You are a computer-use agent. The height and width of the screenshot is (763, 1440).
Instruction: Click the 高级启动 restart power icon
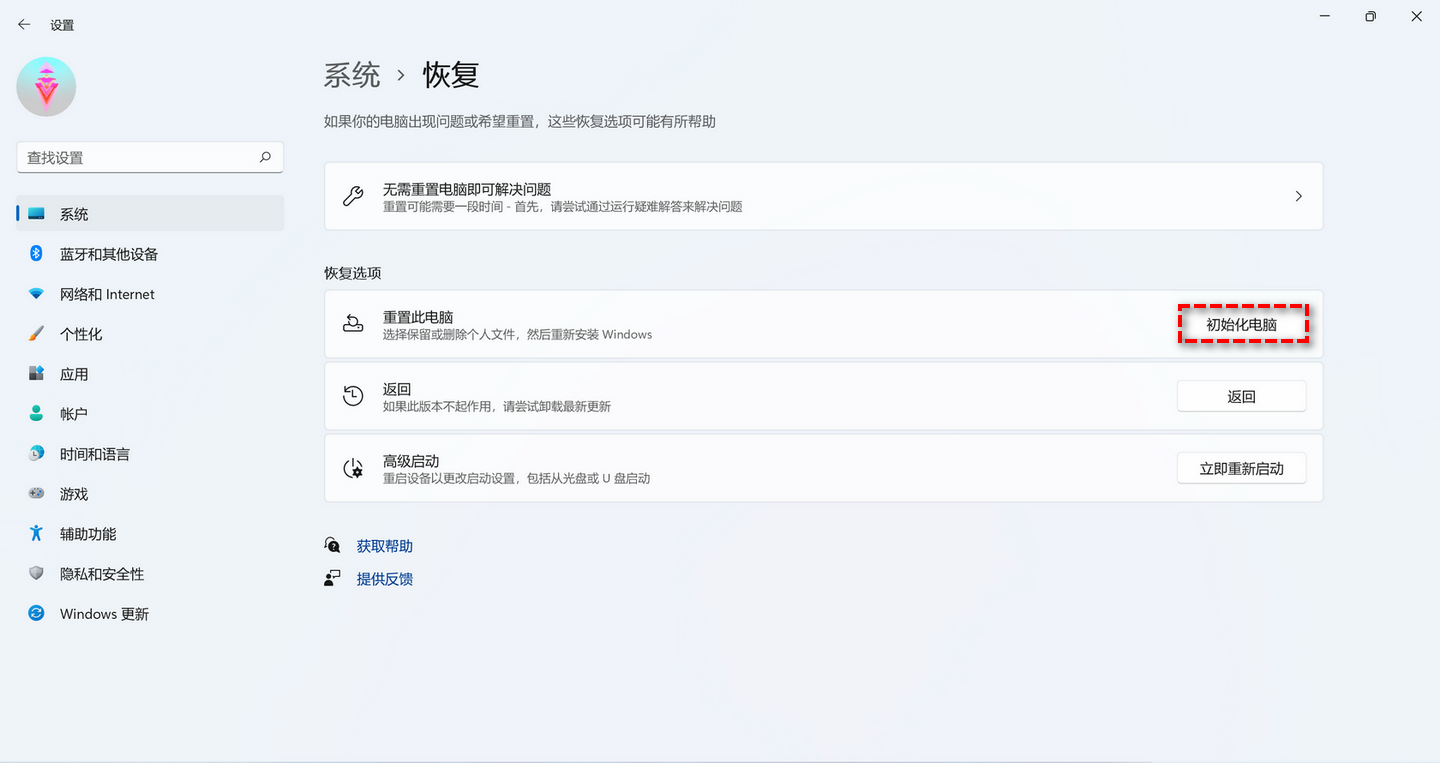353,467
